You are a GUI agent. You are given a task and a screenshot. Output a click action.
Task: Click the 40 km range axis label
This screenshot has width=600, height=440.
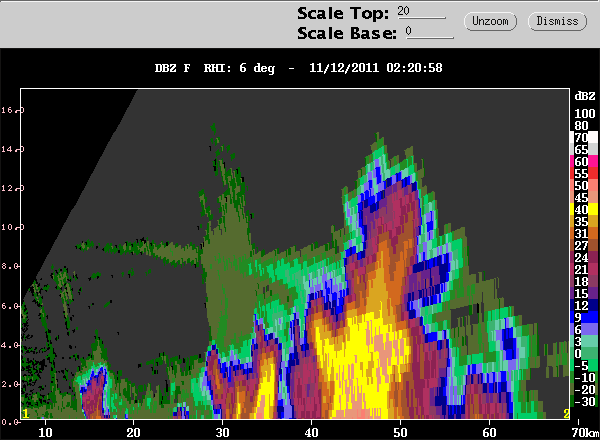311,433
